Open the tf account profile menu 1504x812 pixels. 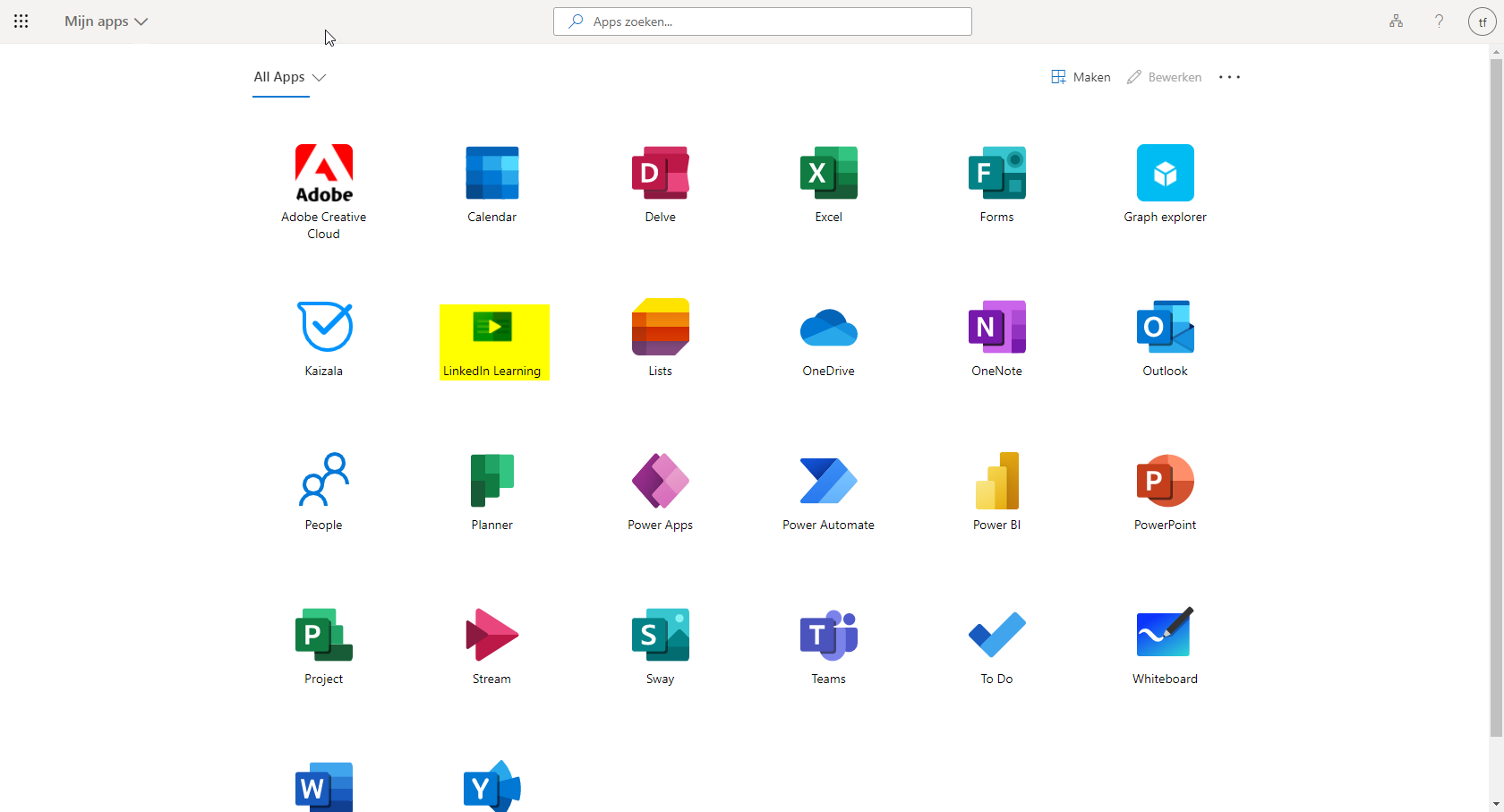click(x=1483, y=21)
